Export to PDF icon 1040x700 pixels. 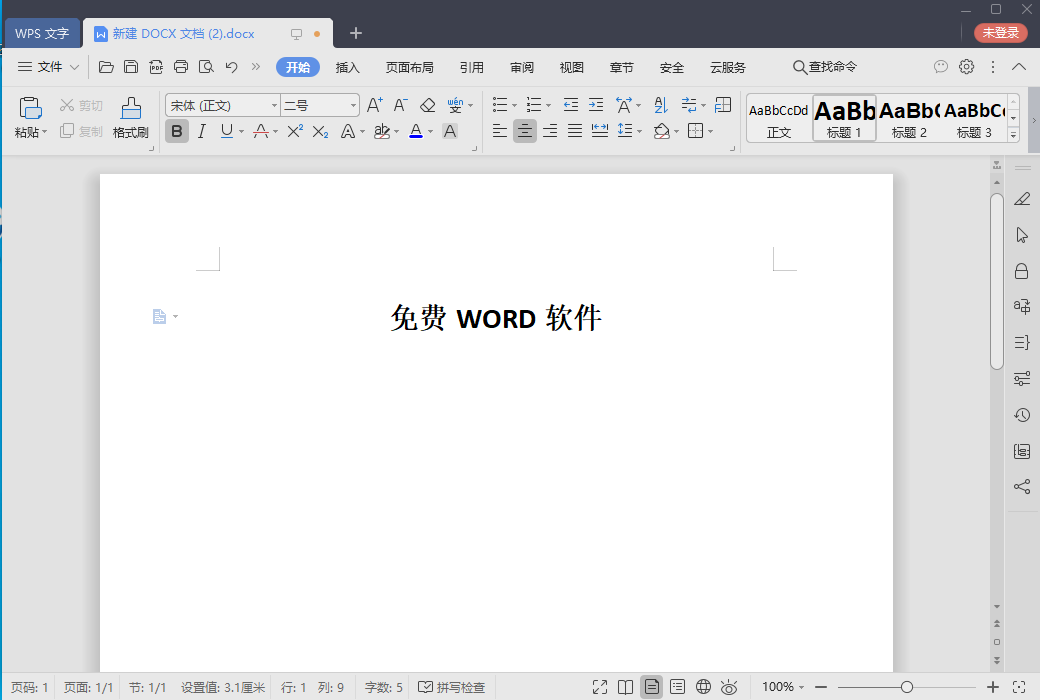pyautogui.click(x=156, y=67)
